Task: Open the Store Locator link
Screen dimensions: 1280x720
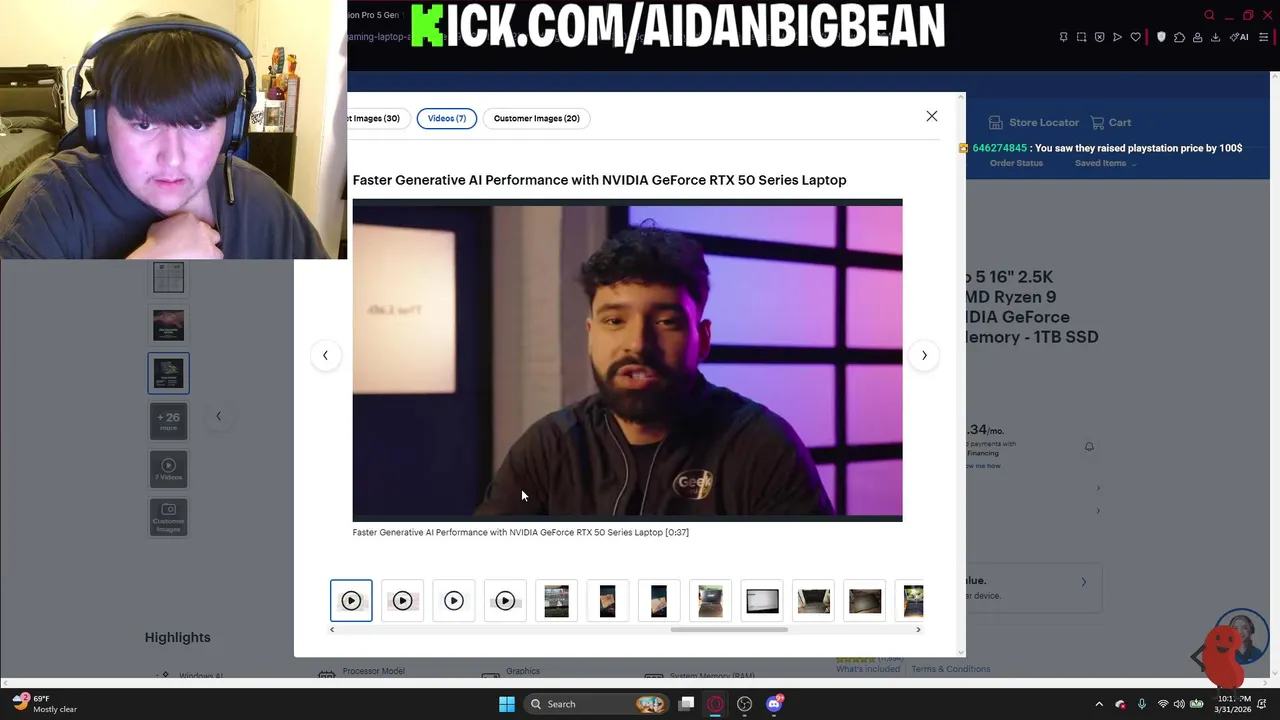Action: (x=1034, y=122)
